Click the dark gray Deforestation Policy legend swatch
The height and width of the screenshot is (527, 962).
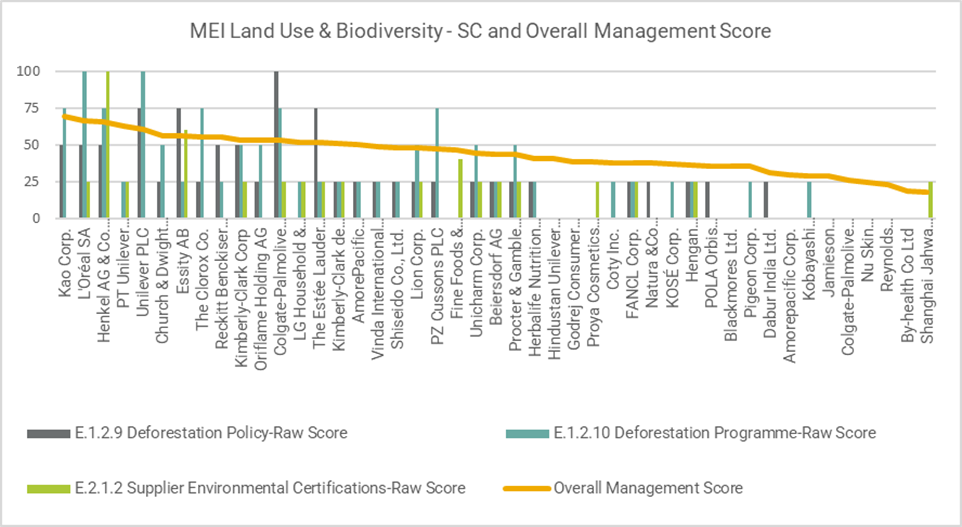[47, 433]
